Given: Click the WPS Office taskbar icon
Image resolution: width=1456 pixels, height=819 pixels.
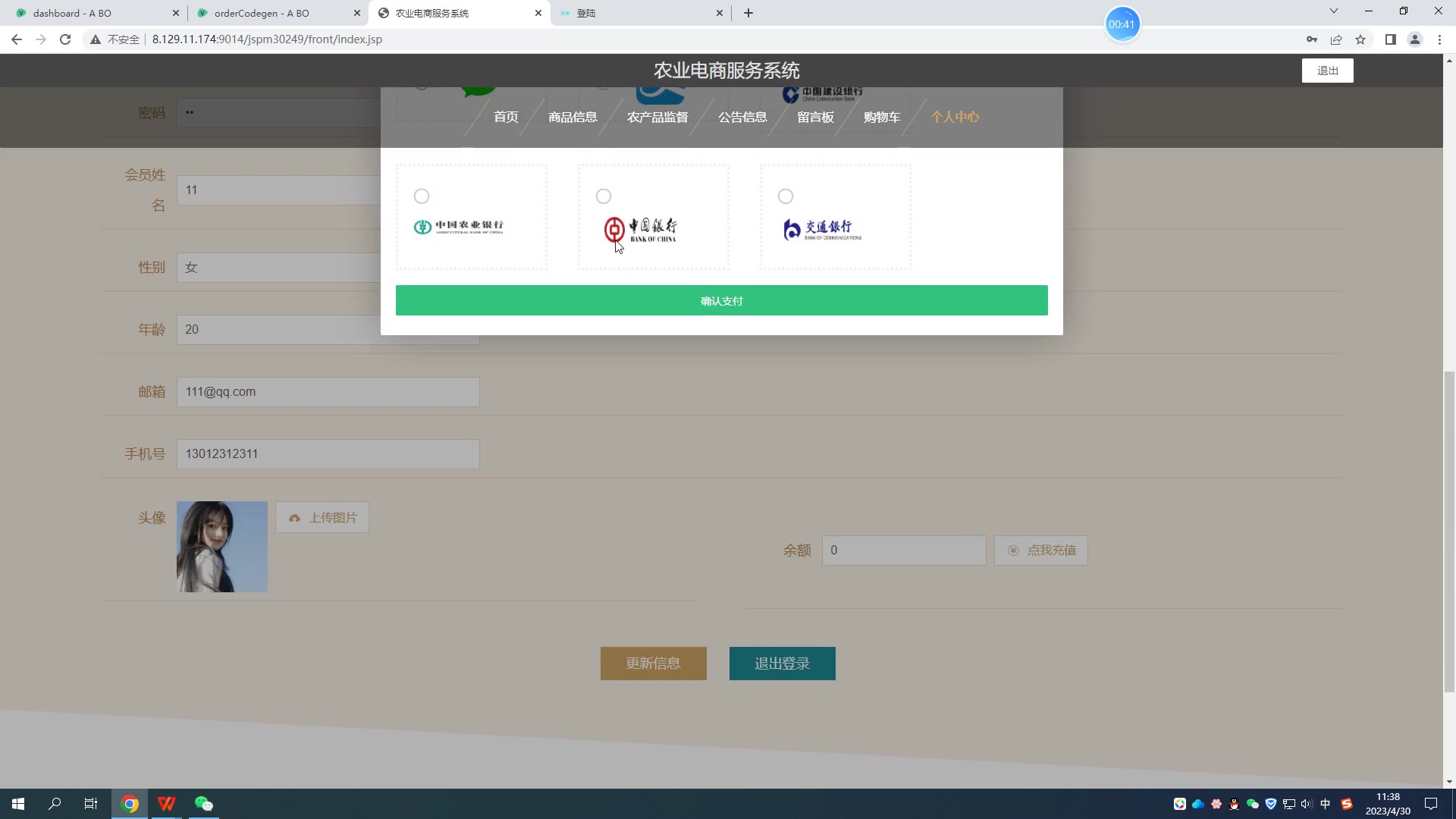Looking at the screenshot, I should pyautogui.click(x=167, y=804).
